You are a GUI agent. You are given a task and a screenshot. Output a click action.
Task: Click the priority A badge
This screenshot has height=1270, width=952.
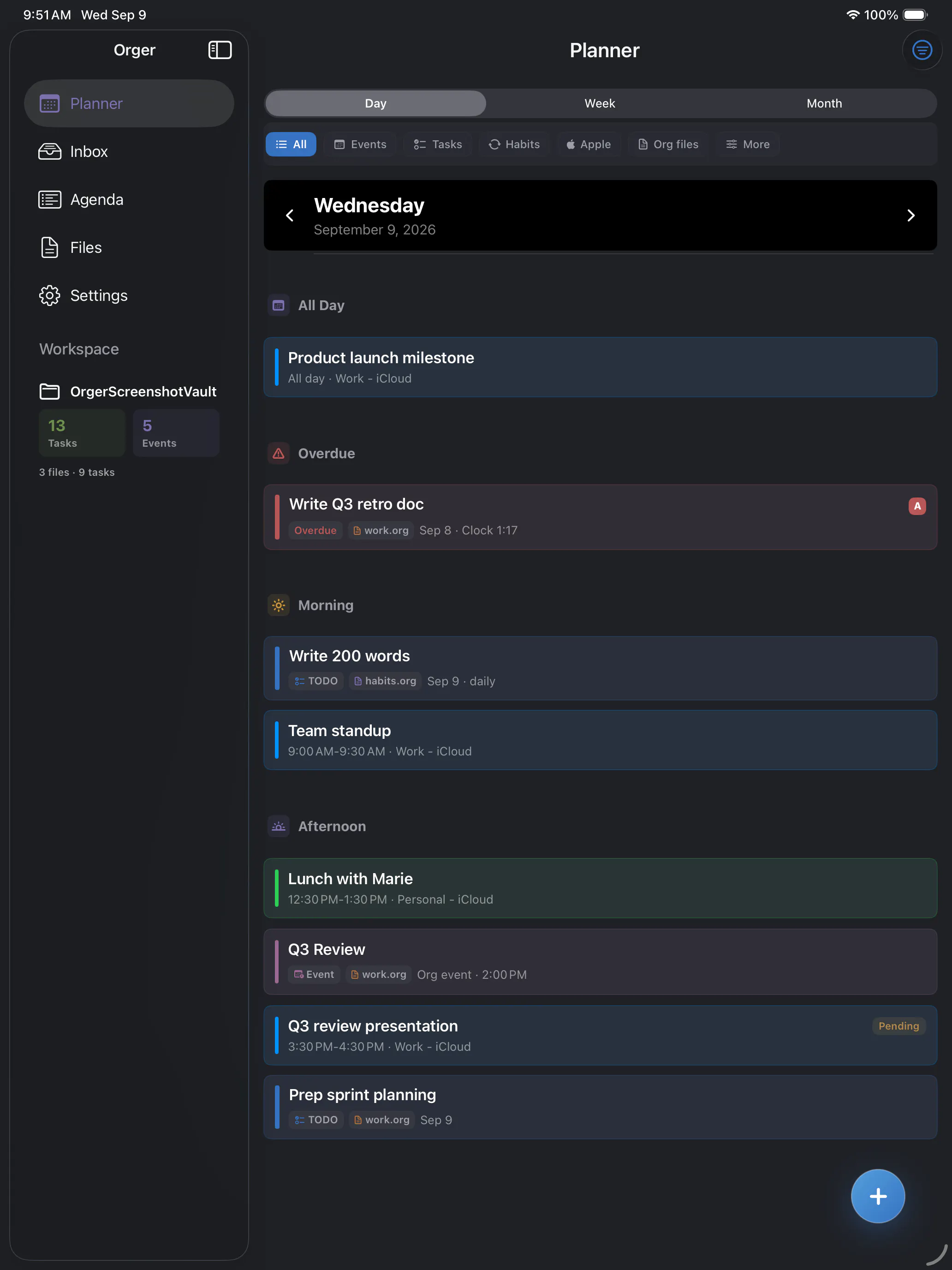[917, 506]
